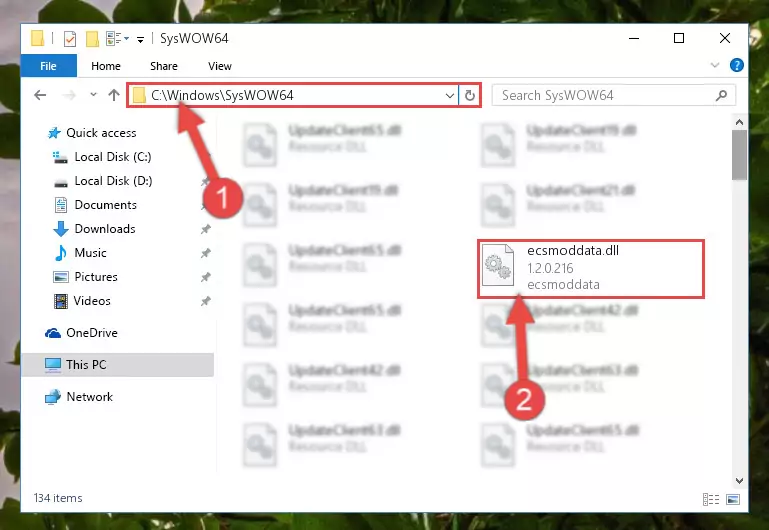Click the address bar path C:\Windows\SysWOW64
769x530 pixels.
point(222,95)
